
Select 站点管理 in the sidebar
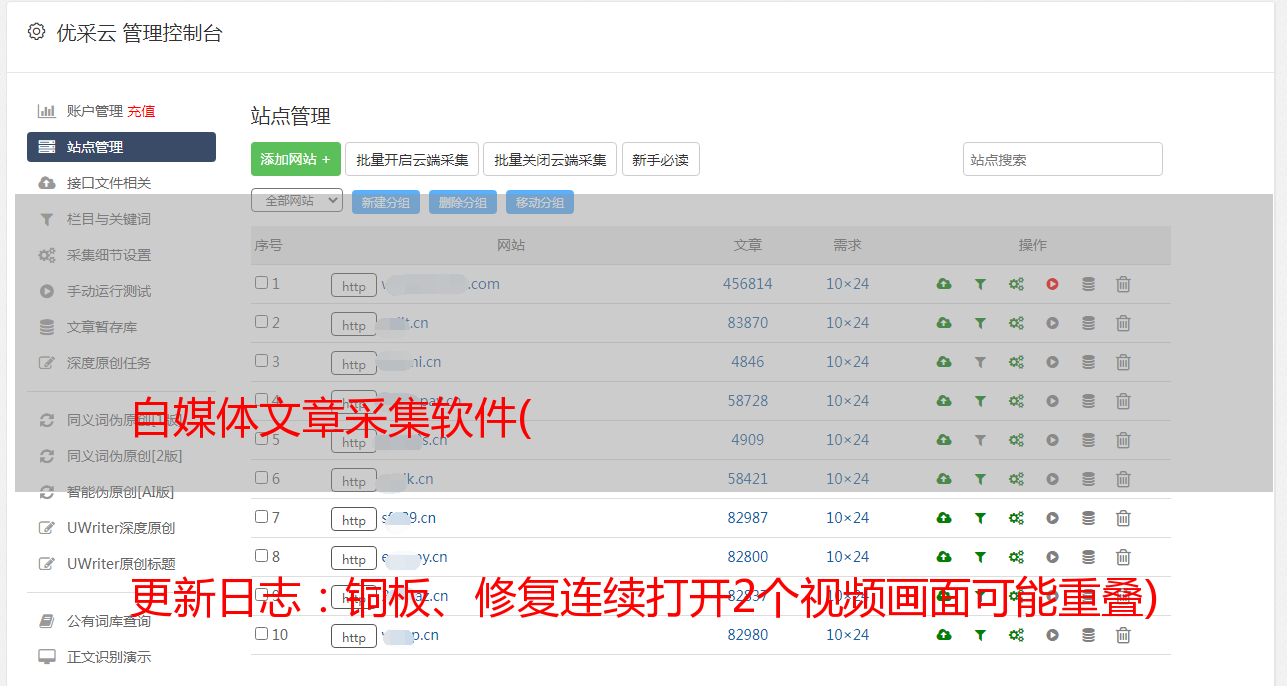(121, 147)
